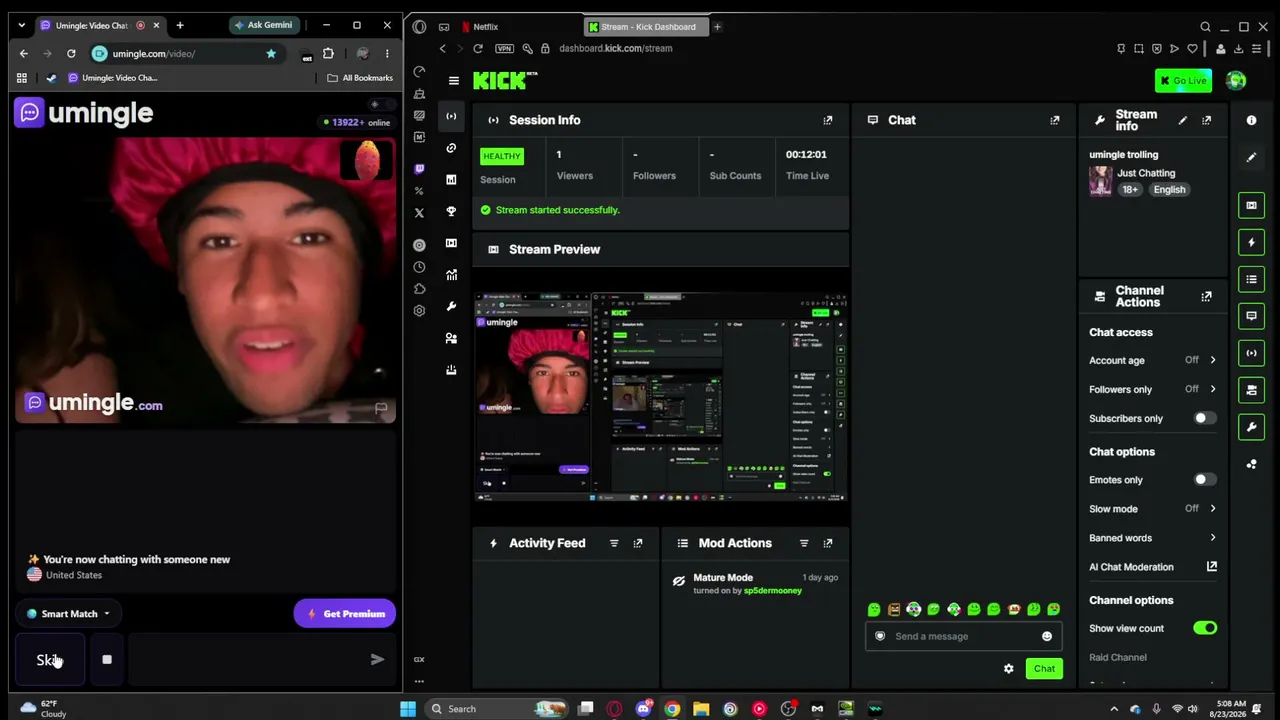Send the Umingle message with the arrow icon
Viewport: 1280px width, 720px height.
377,660
